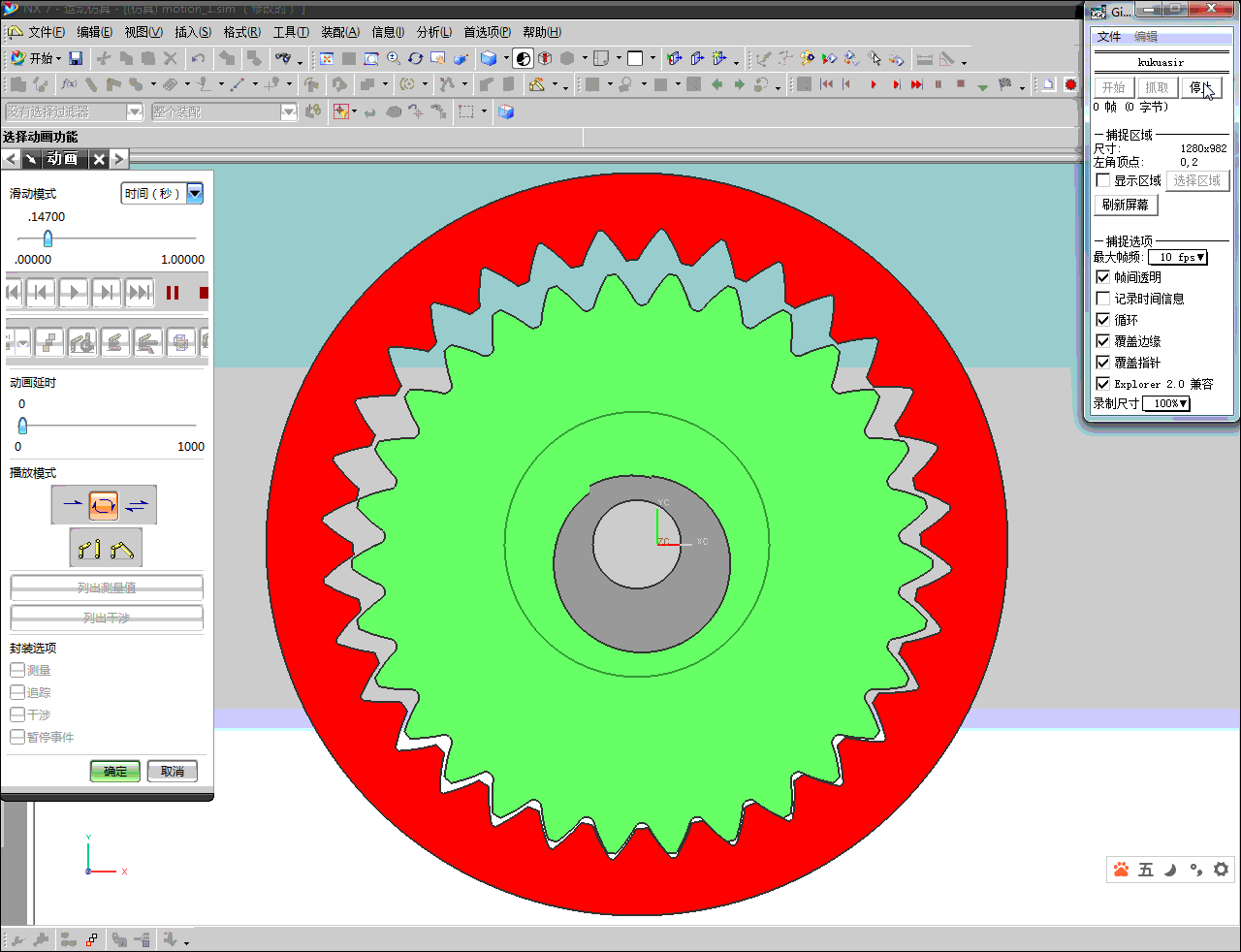Viewport: 1241px width, 952px height.
Task: Click the 取消 button
Action: tap(173, 772)
